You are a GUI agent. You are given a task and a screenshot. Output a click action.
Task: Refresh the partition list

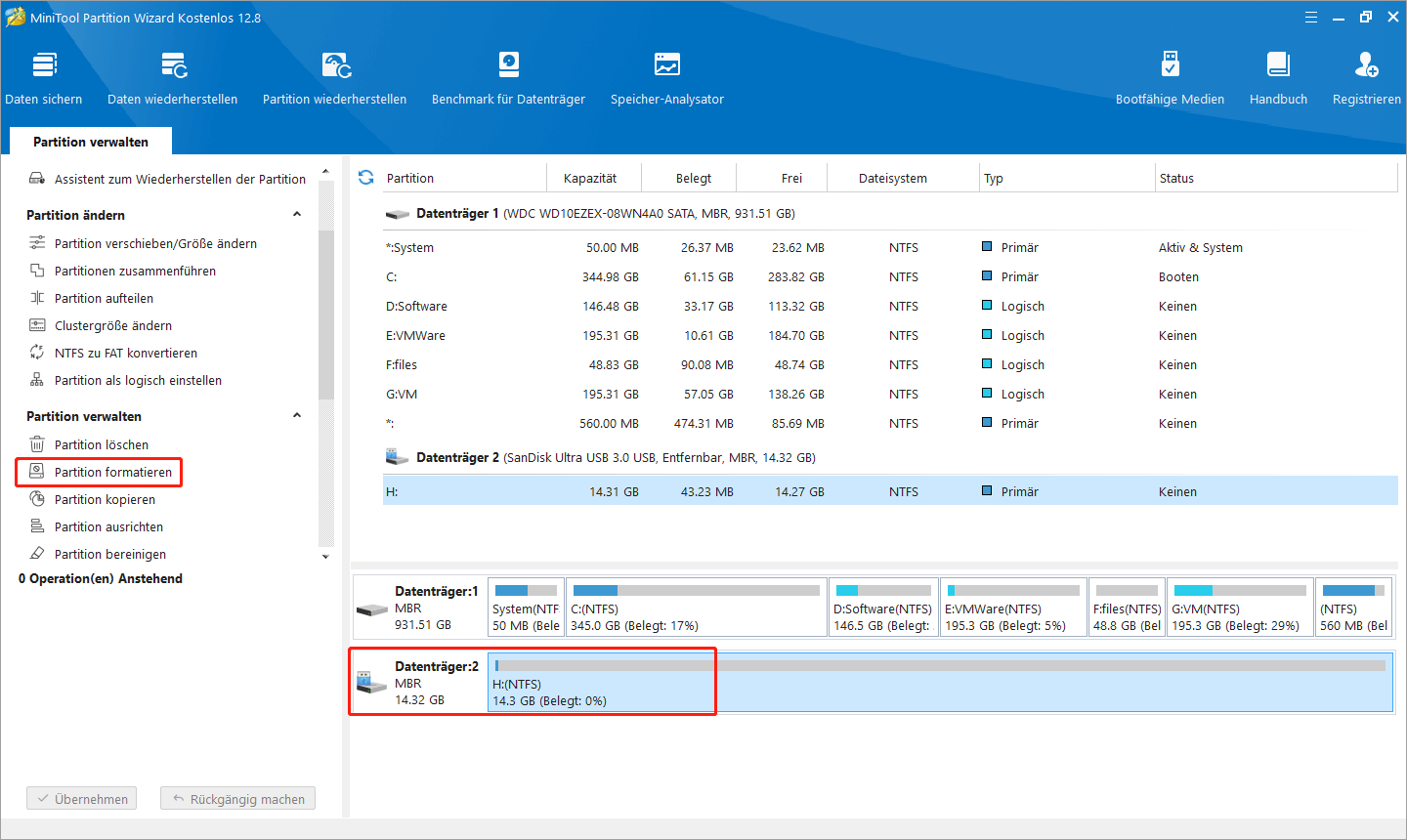[x=366, y=178]
